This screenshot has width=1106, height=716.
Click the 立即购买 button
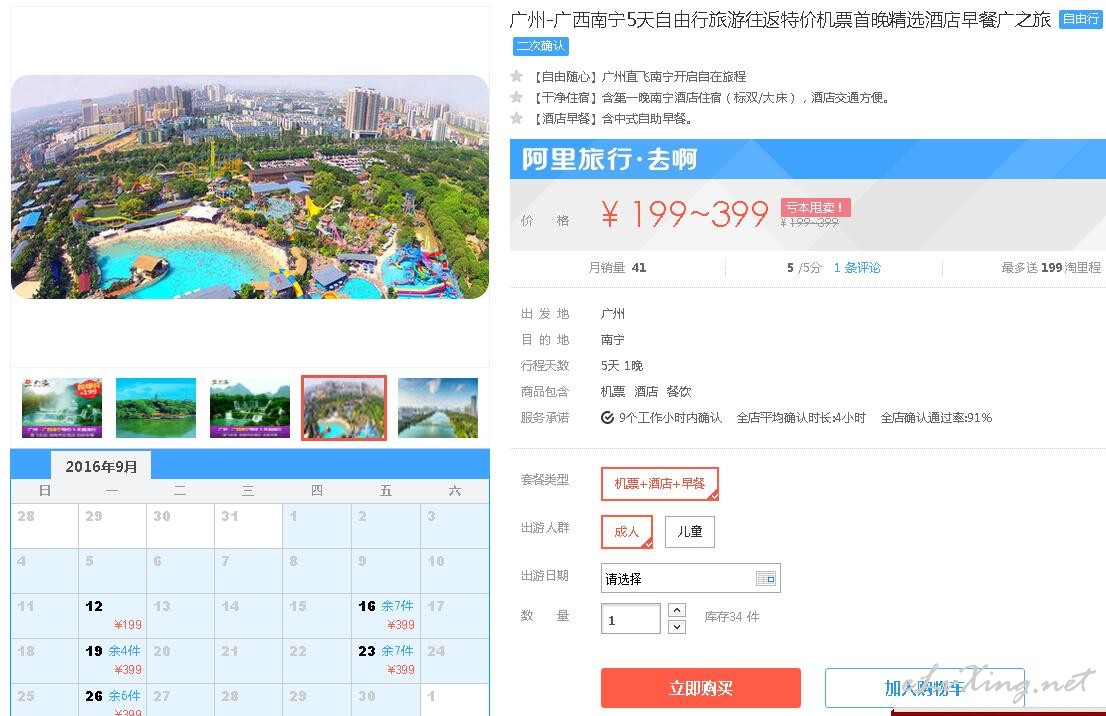pos(700,688)
